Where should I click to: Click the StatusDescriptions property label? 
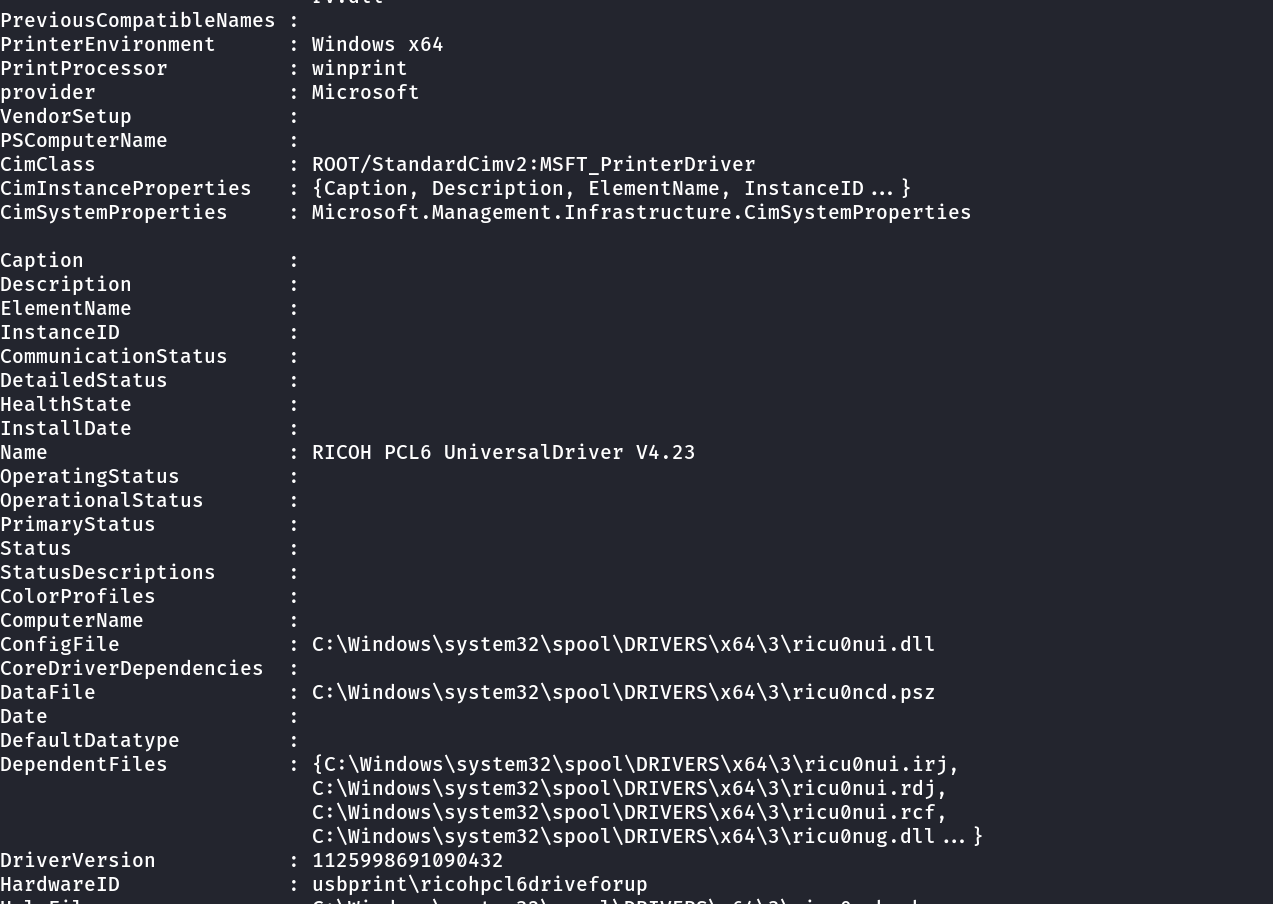click(x=108, y=573)
